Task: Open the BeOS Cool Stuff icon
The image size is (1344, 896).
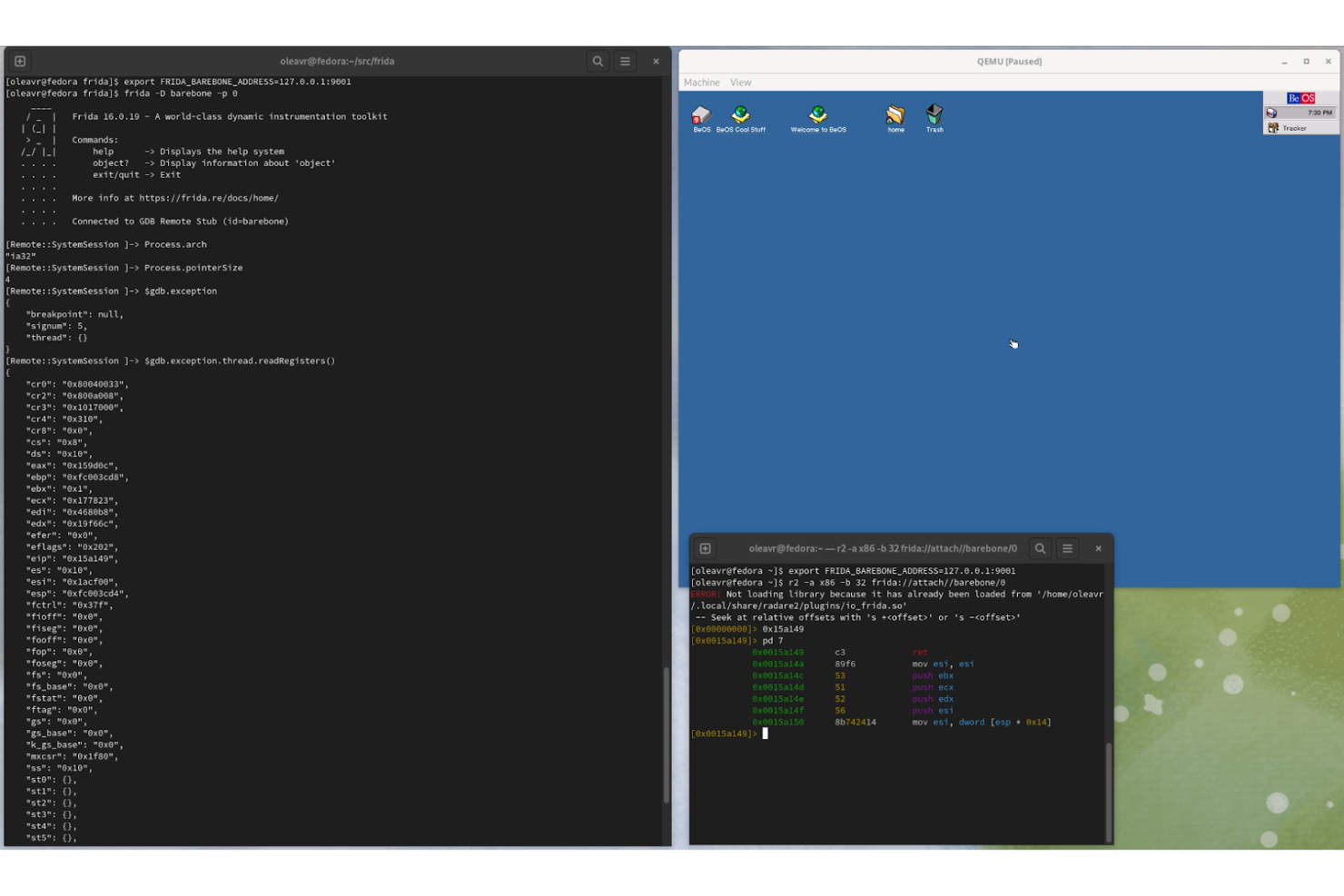Action: coord(741,115)
